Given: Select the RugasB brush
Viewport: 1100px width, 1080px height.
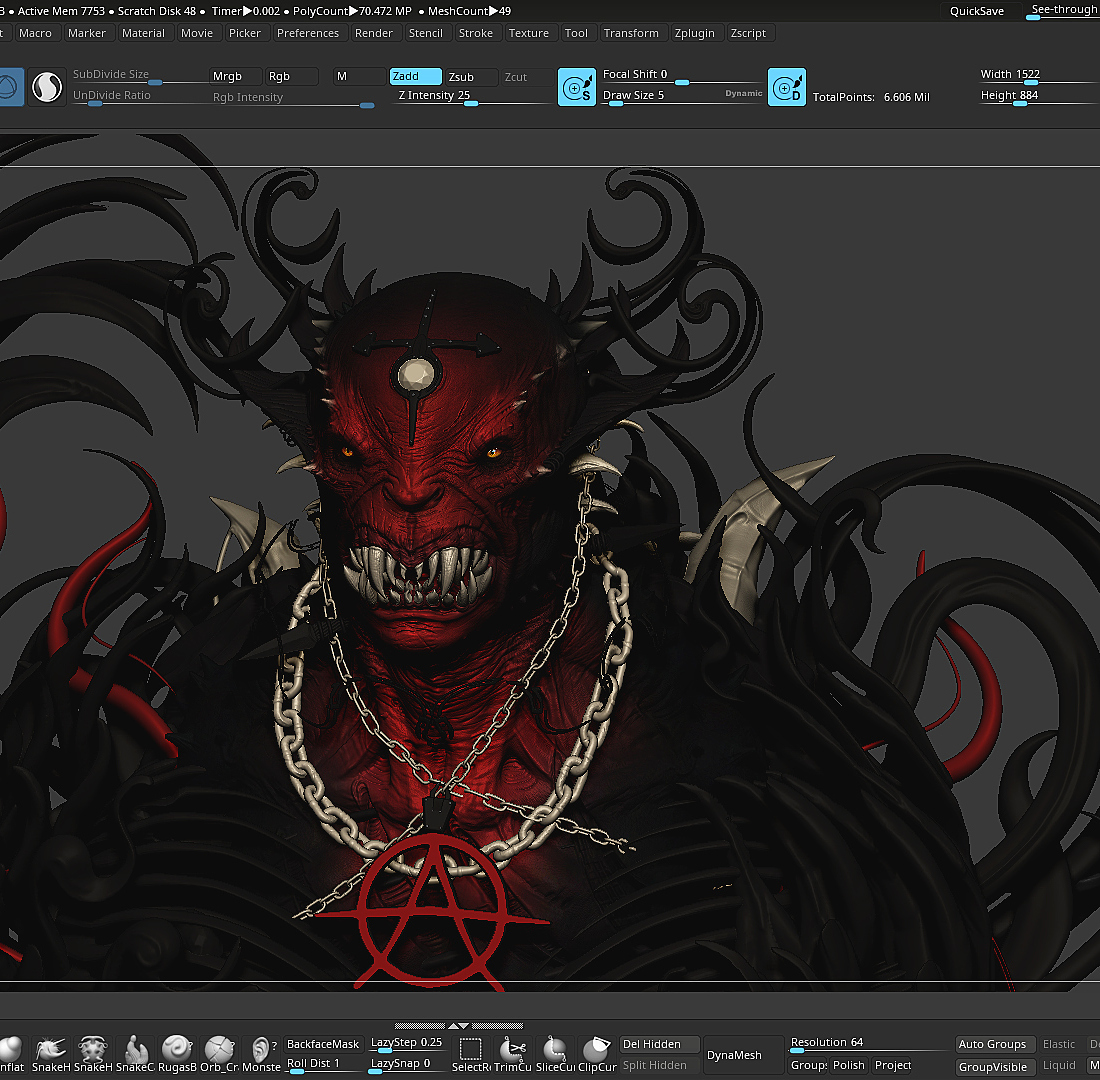Looking at the screenshot, I should (x=177, y=1055).
